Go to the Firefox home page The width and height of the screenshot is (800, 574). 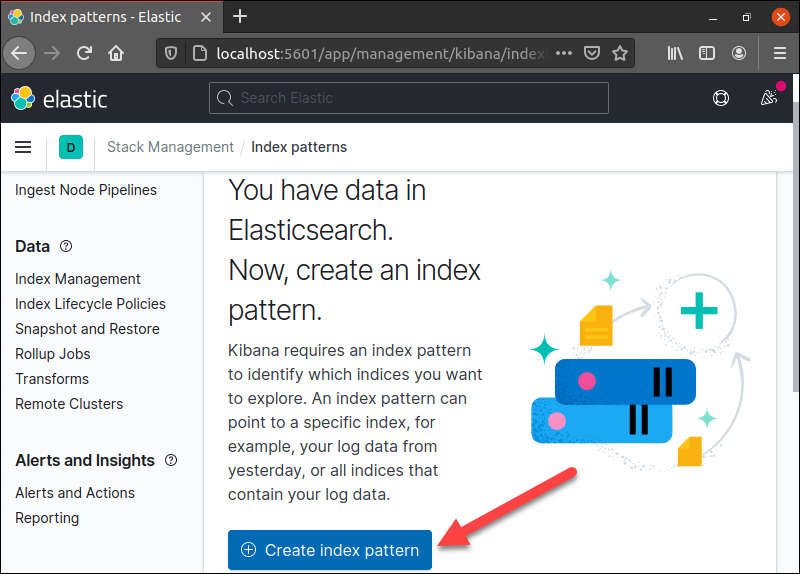(116, 53)
